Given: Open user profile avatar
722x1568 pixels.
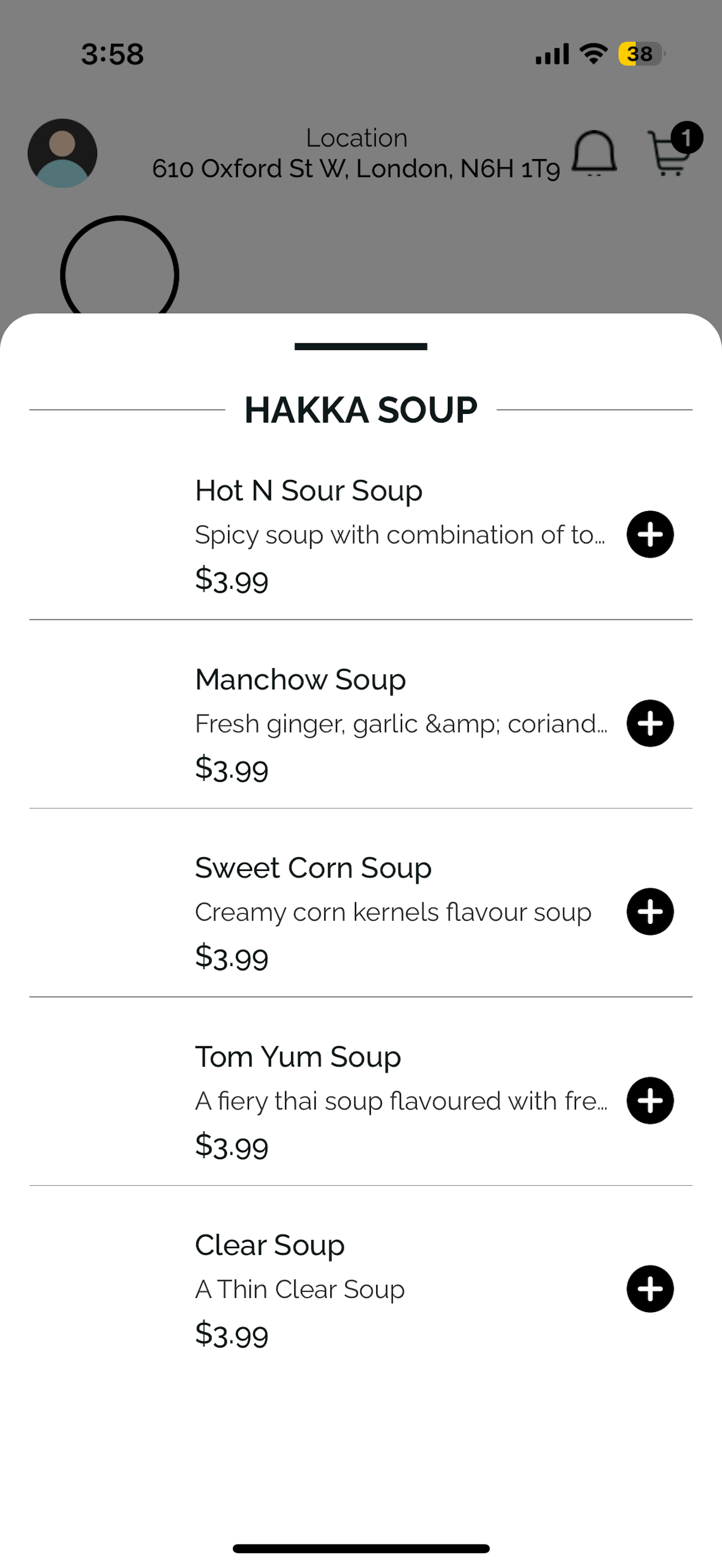Looking at the screenshot, I should coord(62,153).
